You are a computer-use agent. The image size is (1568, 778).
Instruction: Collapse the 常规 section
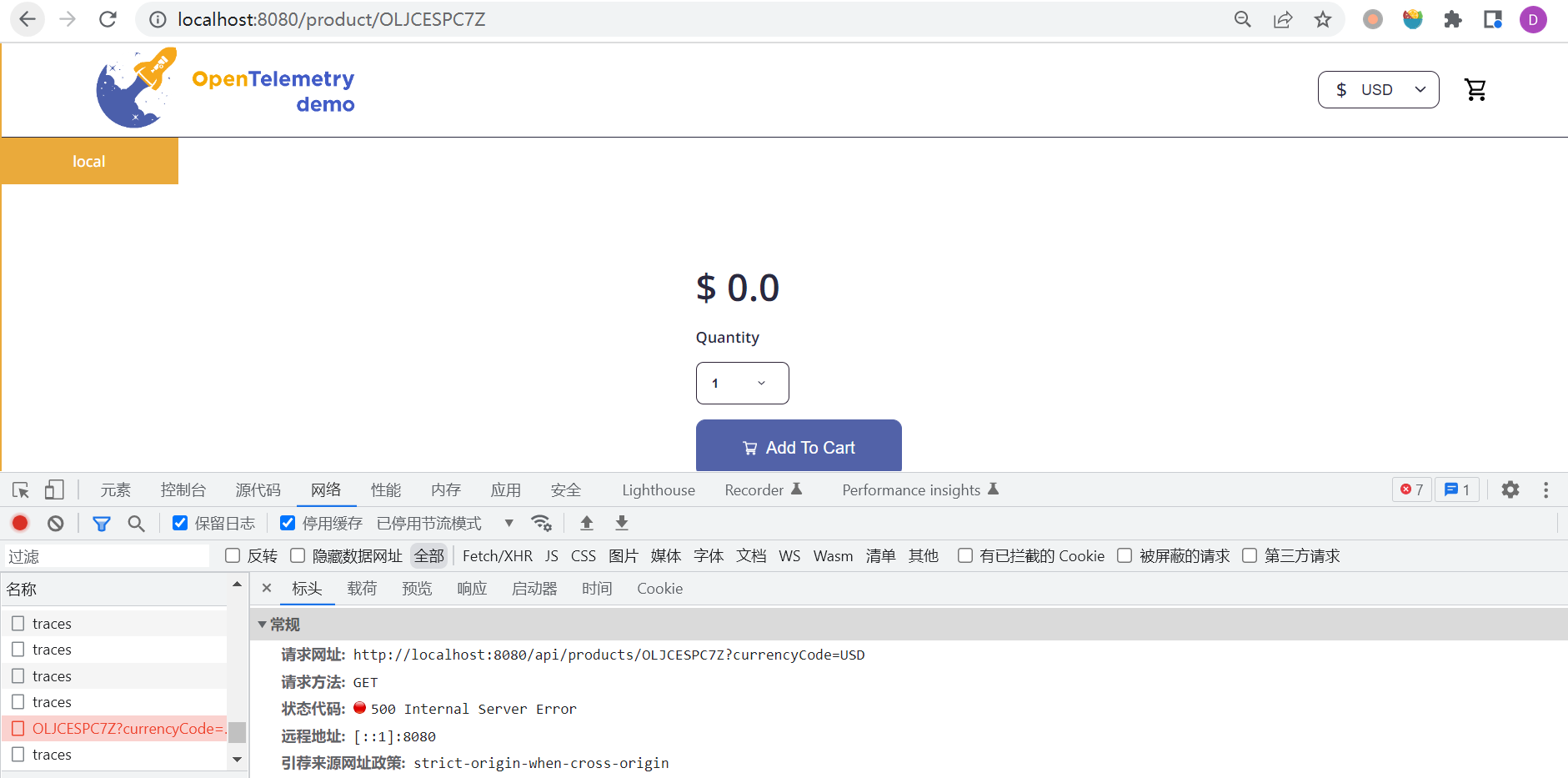263,625
